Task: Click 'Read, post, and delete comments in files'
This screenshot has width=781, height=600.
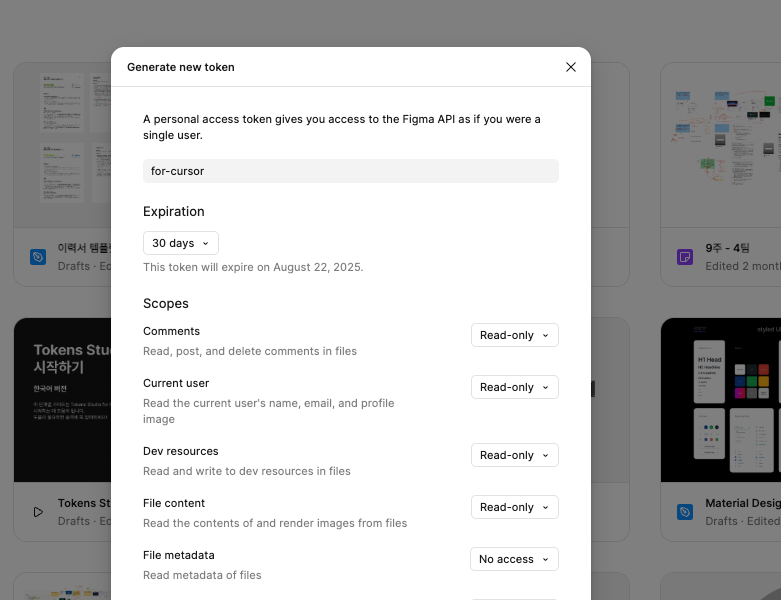Action: pyautogui.click(x=250, y=351)
